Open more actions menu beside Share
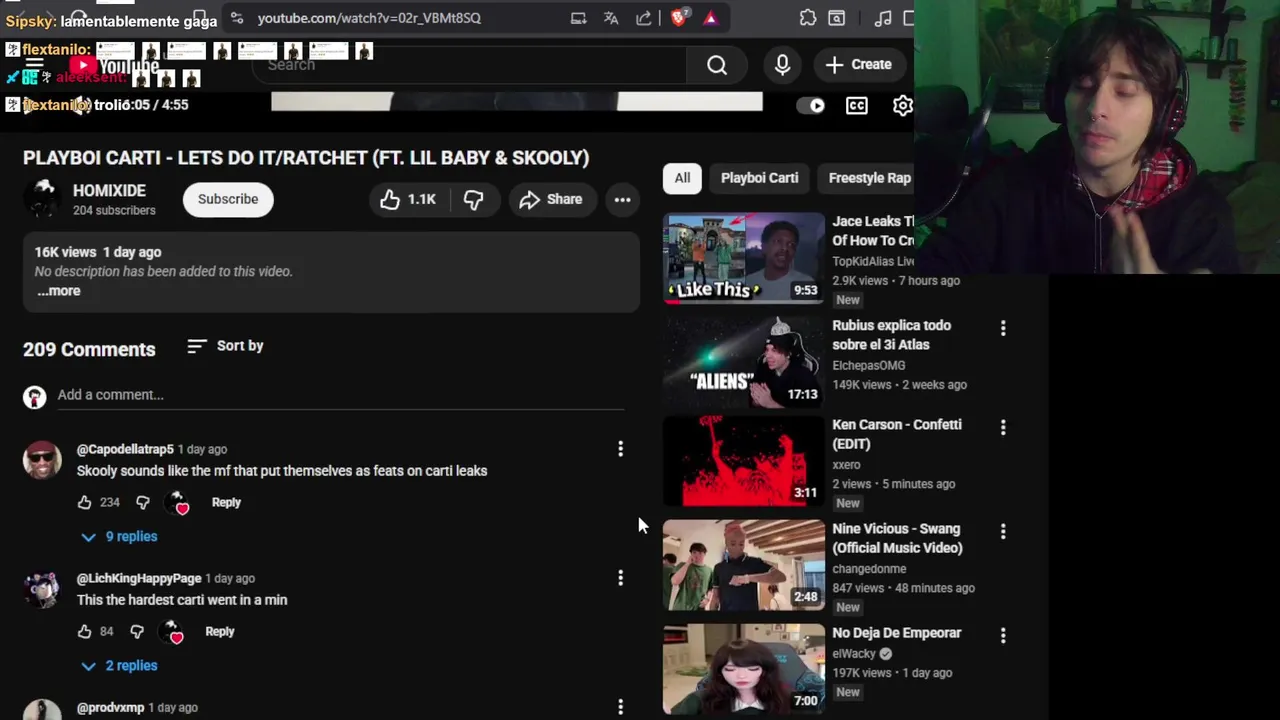 pyautogui.click(x=622, y=199)
